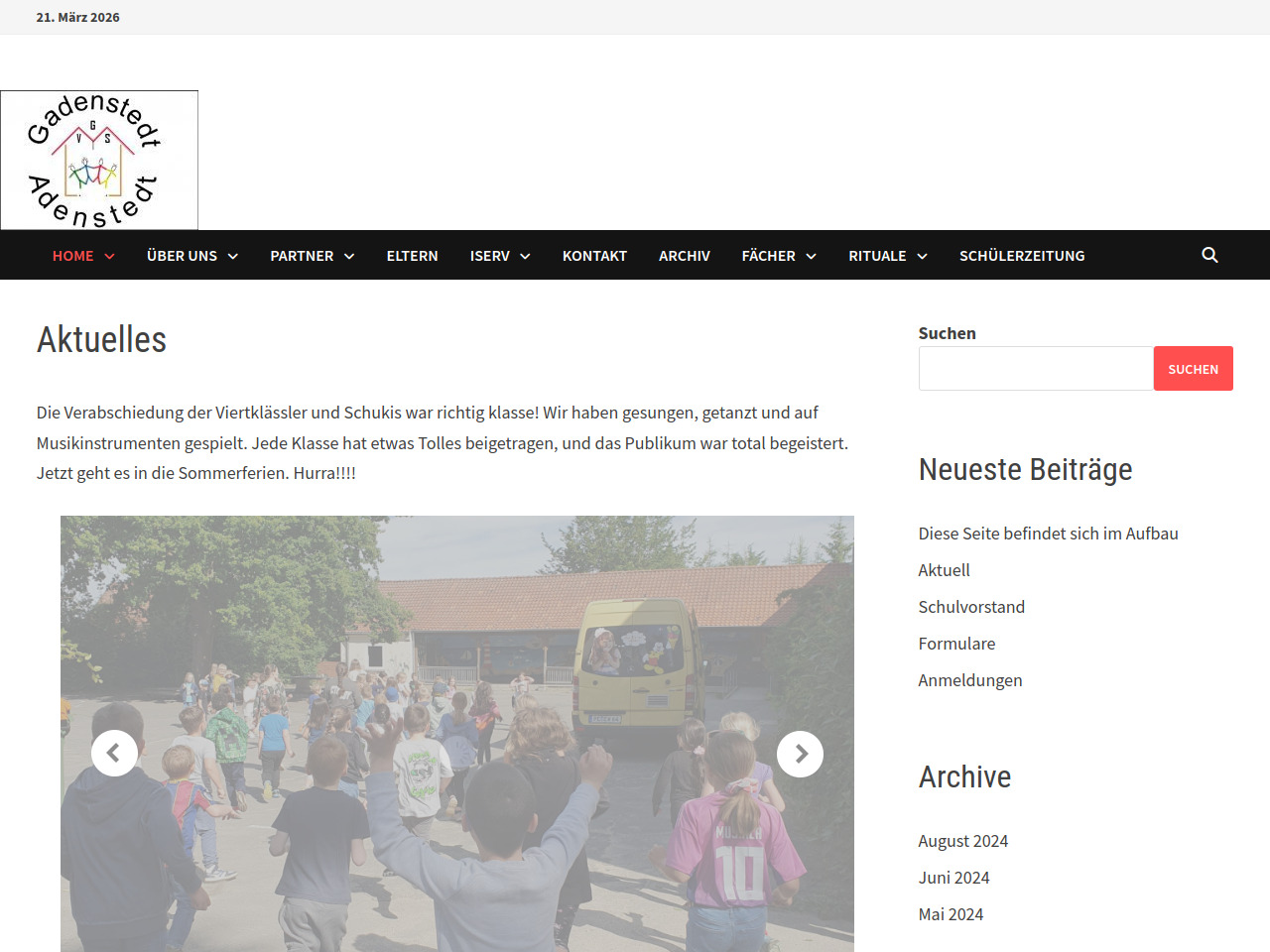Viewport: 1270px width, 952px height.
Task: Expand the Über Uns submenu arrow
Action: pyautogui.click(x=233, y=256)
